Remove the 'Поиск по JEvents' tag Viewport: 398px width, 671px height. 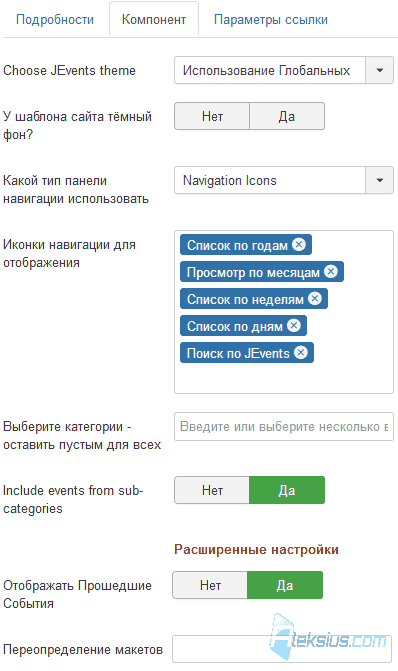301,353
